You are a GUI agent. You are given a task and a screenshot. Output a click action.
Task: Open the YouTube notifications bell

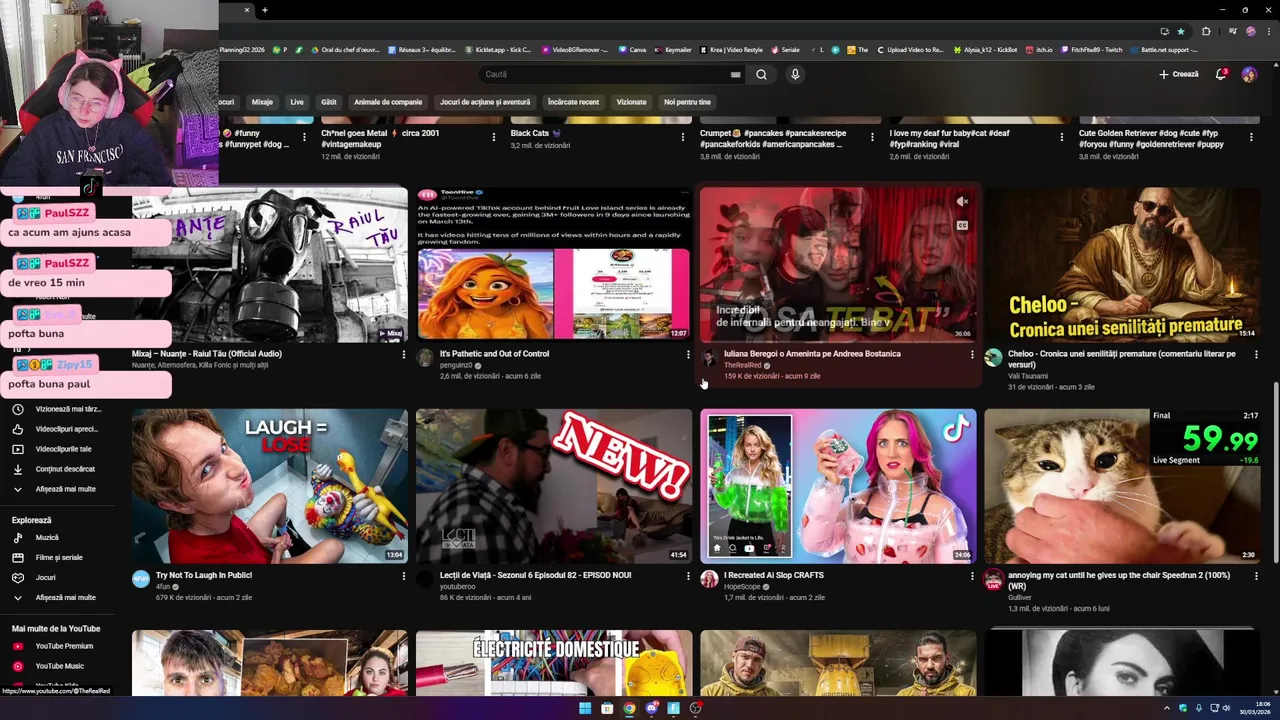tap(1221, 74)
